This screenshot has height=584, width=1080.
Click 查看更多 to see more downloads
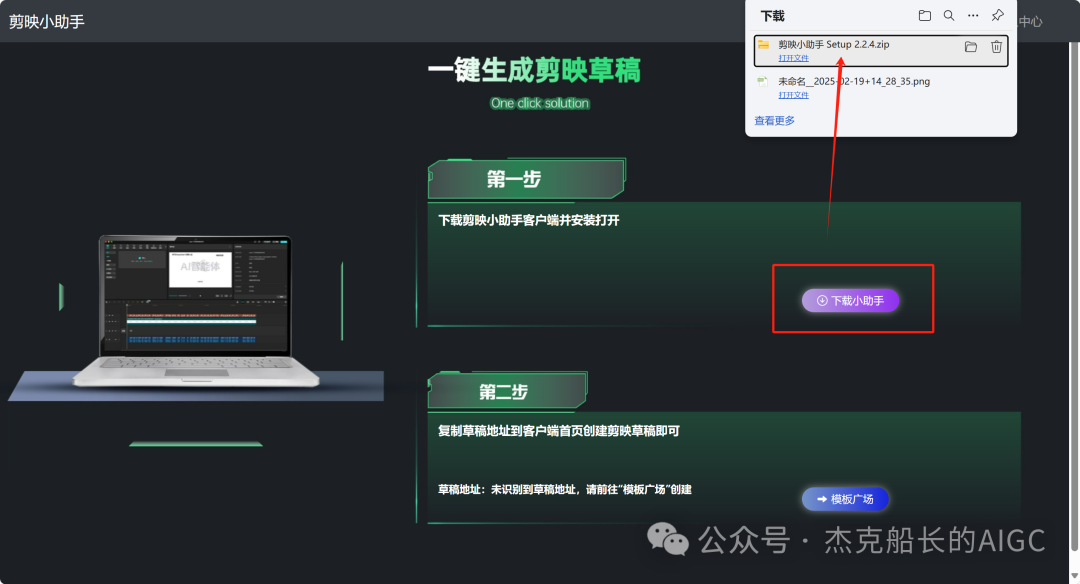(774, 121)
